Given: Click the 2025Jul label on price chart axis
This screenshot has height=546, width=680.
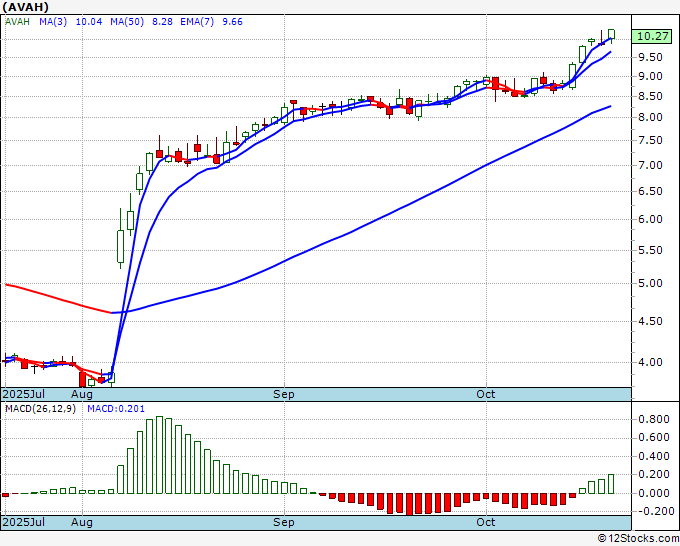Looking at the screenshot, I should (x=24, y=394).
